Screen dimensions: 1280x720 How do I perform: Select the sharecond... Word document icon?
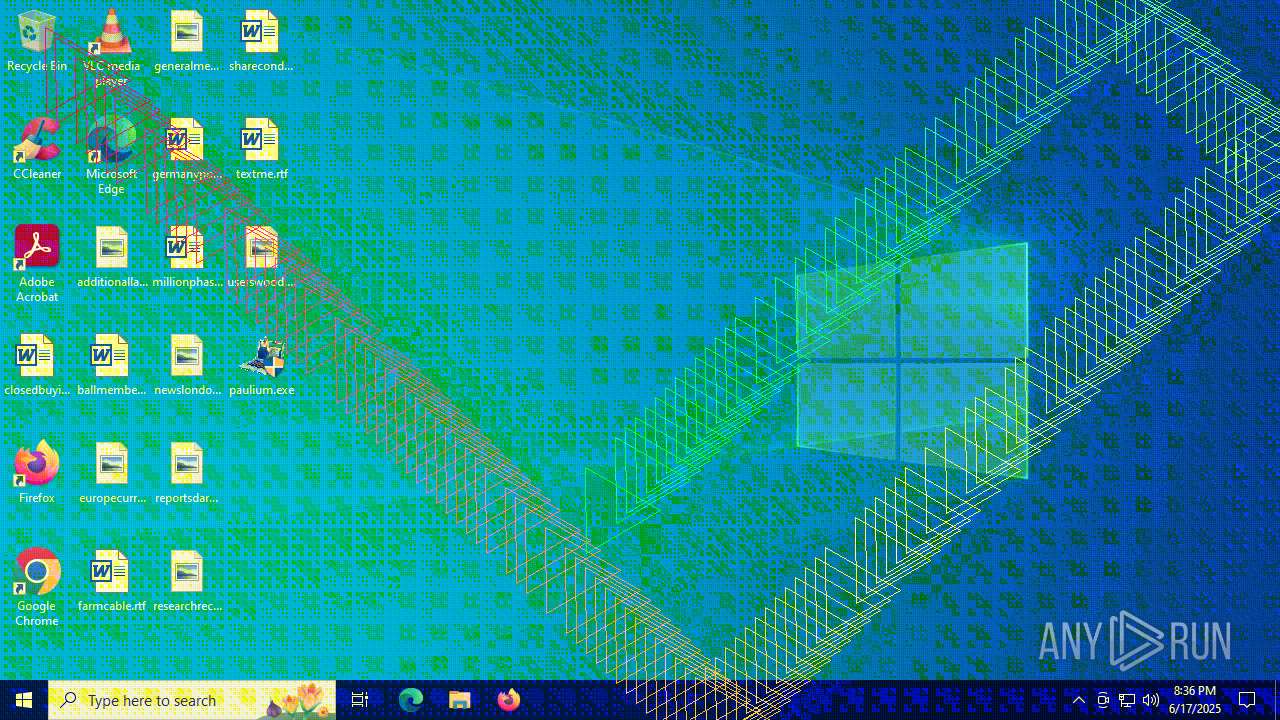coord(261,42)
